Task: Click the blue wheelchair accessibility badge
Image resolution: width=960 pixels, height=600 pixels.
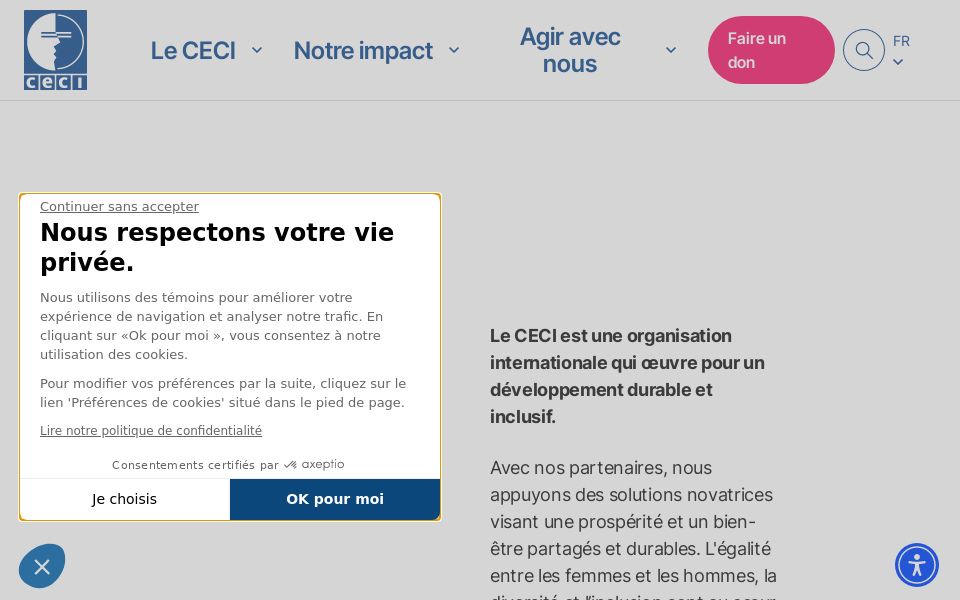Action: (916, 565)
